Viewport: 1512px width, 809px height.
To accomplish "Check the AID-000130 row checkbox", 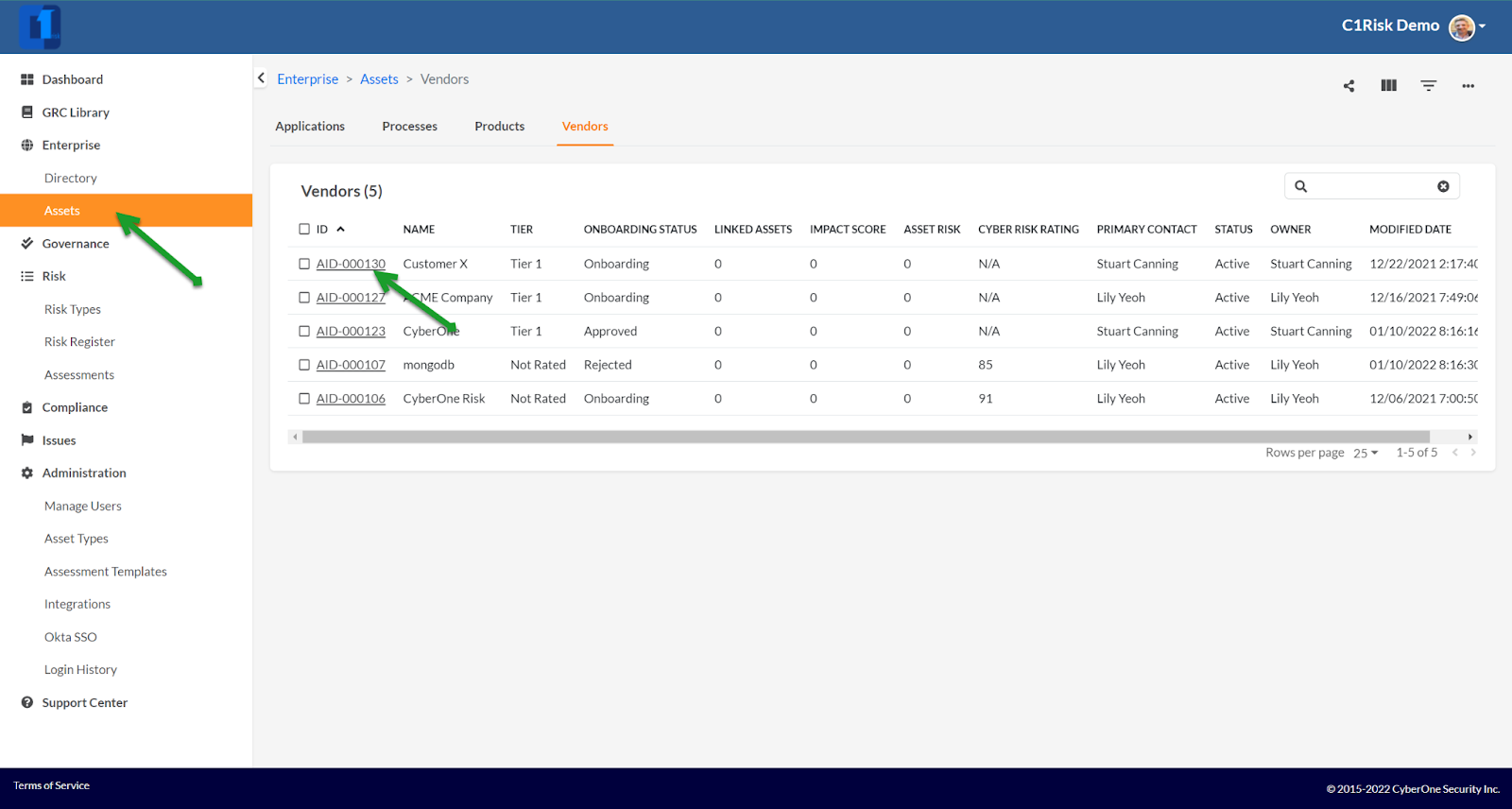I will pos(304,264).
